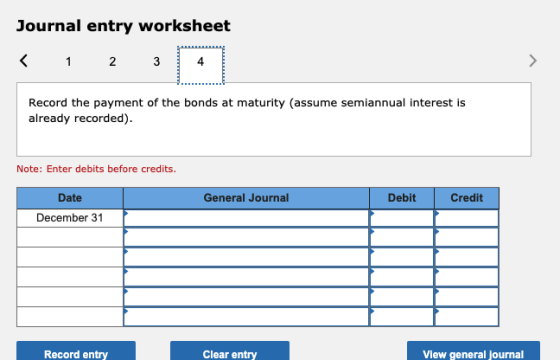
Task: Click Credit cell in third row
Action: tap(466, 258)
